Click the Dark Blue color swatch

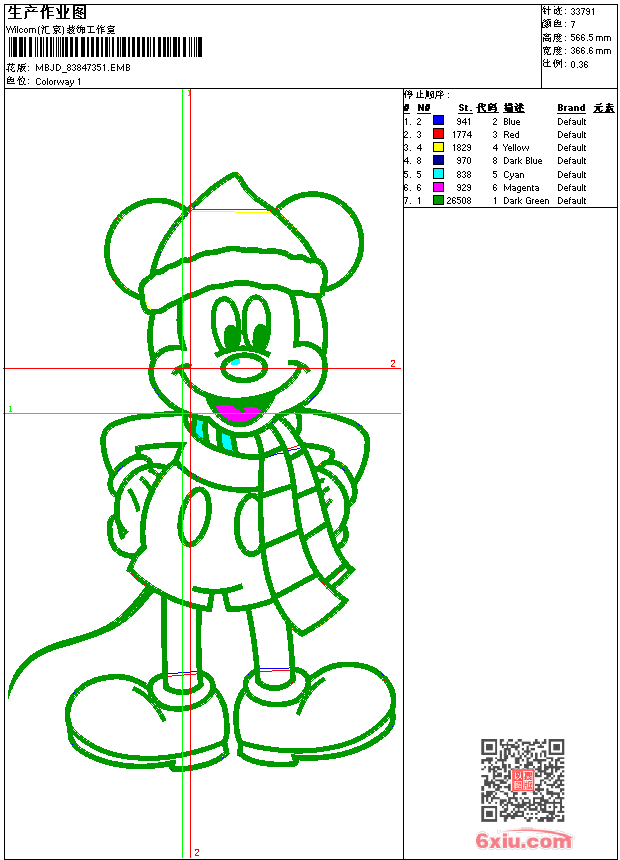coord(438,160)
